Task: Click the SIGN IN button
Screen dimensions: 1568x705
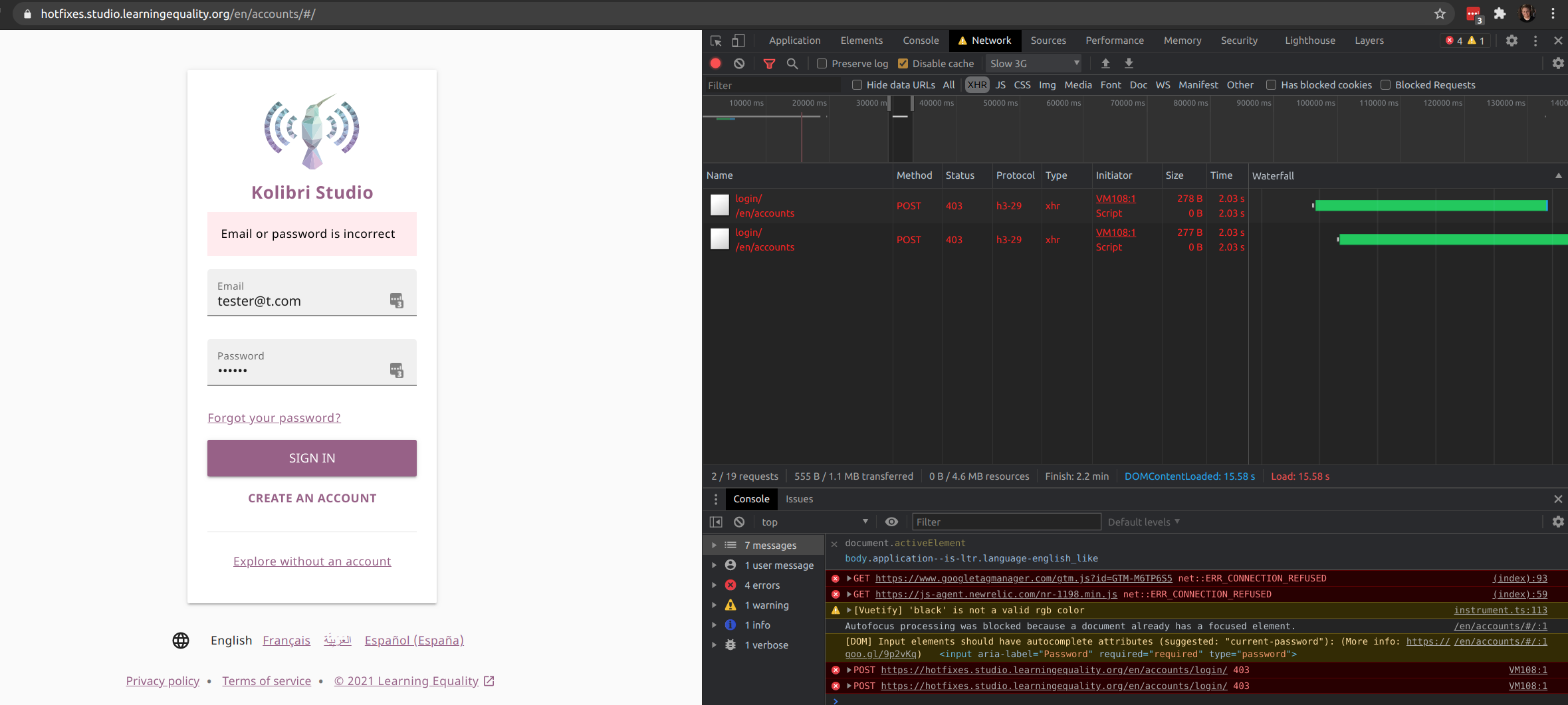Action: [x=312, y=458]
